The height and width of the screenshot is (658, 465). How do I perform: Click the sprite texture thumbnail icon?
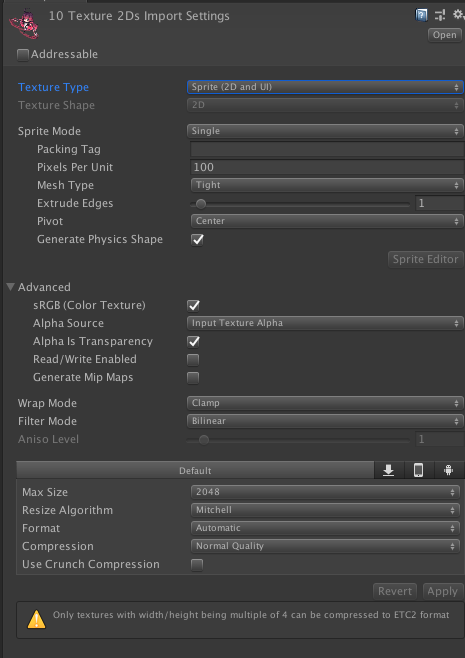(24, 24)
